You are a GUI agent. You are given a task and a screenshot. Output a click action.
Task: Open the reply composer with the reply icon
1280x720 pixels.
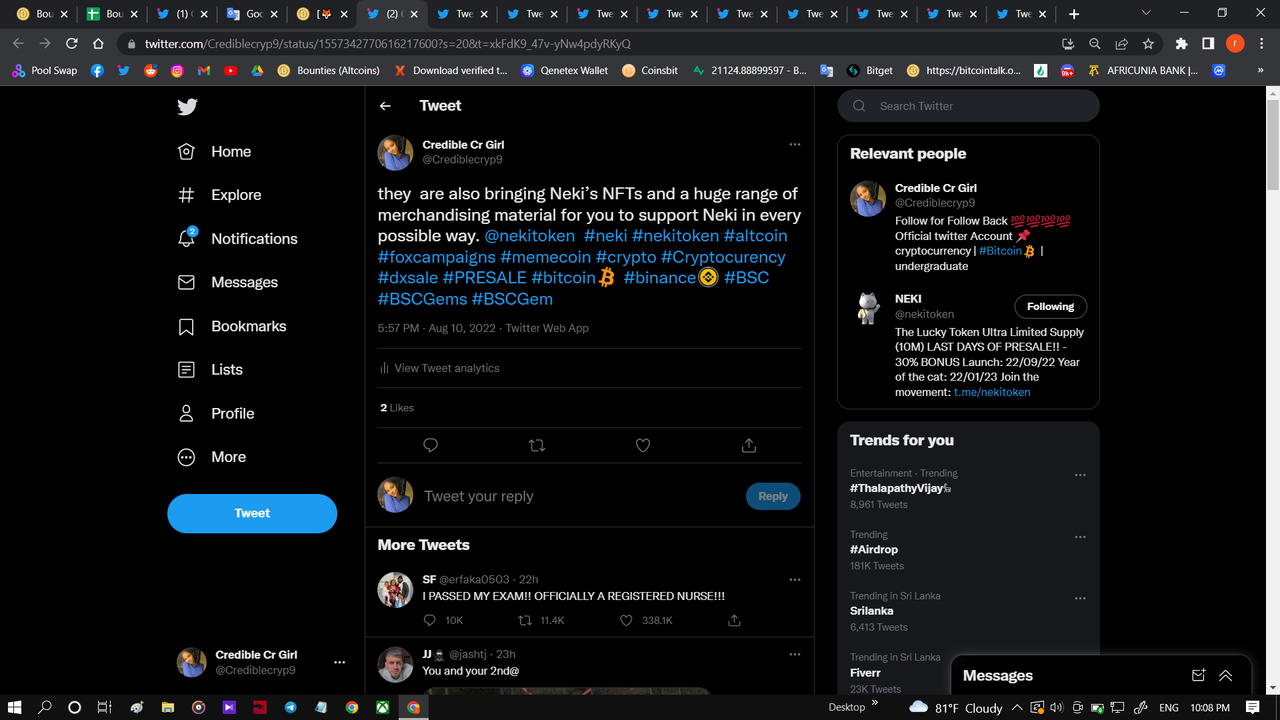coord(430,445)
